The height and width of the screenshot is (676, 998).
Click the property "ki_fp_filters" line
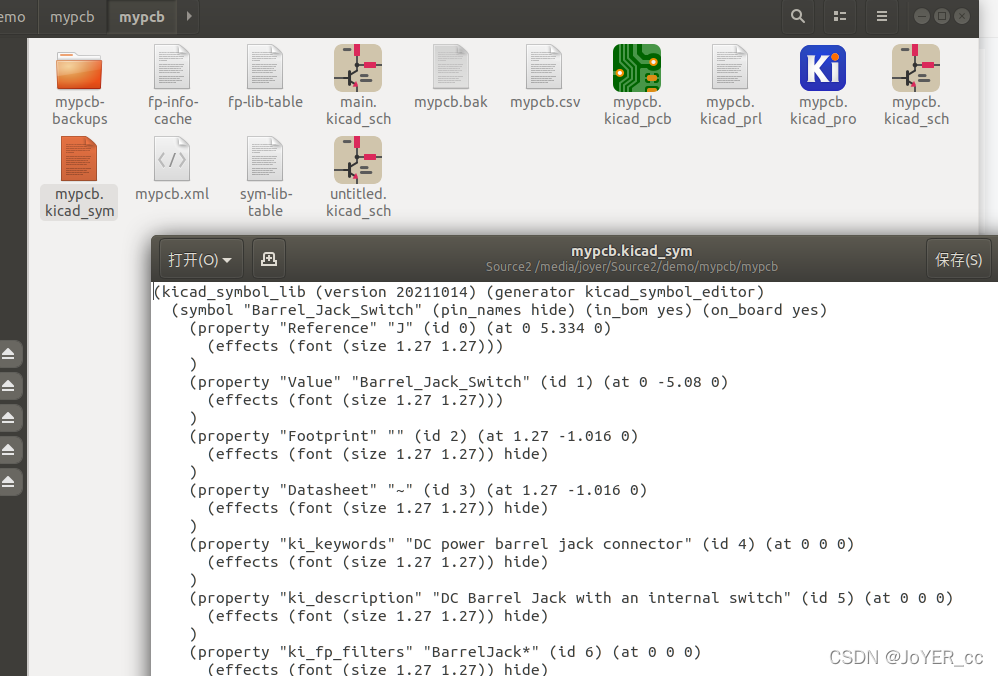coord(445,652)
